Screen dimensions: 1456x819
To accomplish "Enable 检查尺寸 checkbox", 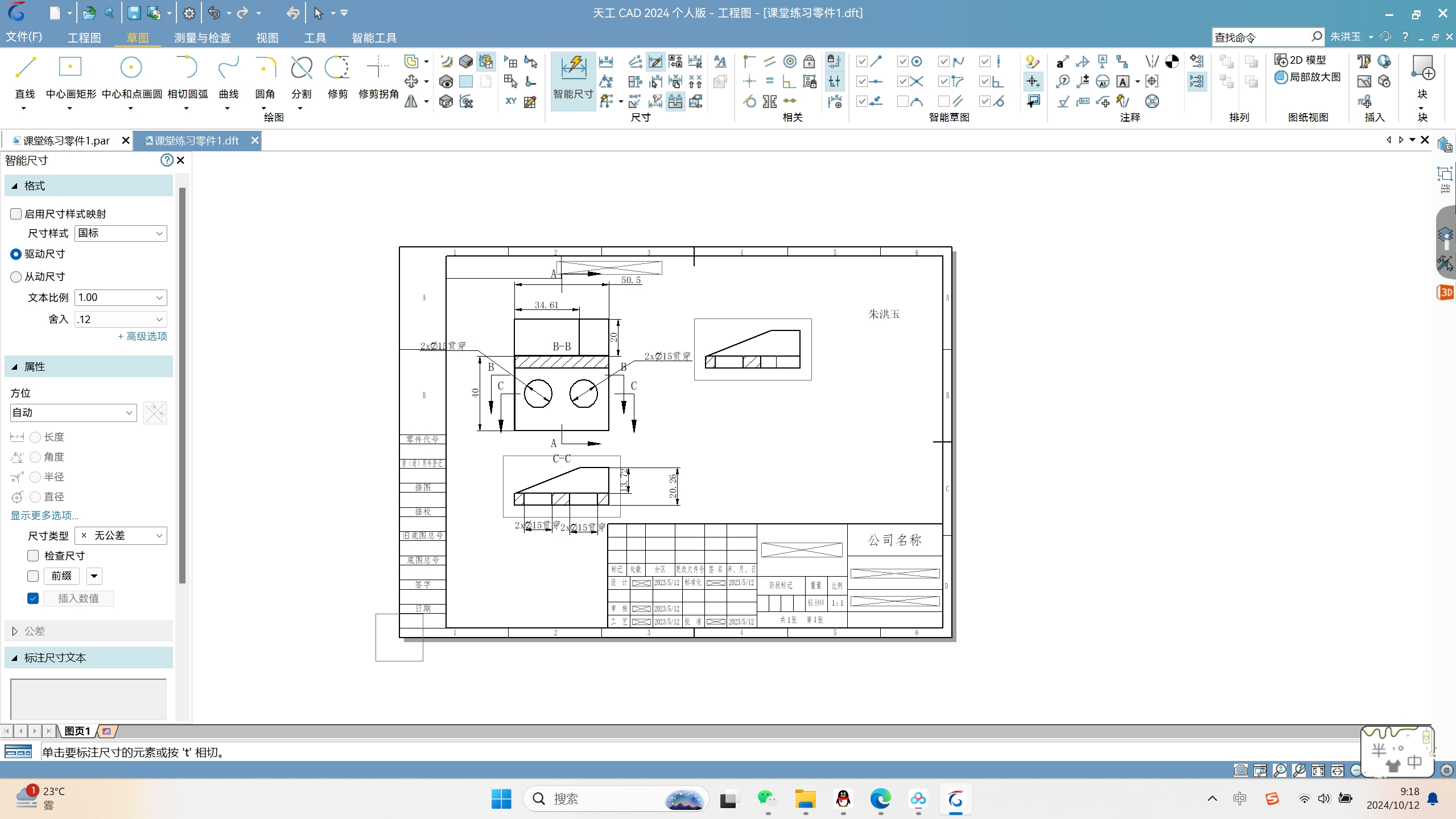I will pos(33,555).
